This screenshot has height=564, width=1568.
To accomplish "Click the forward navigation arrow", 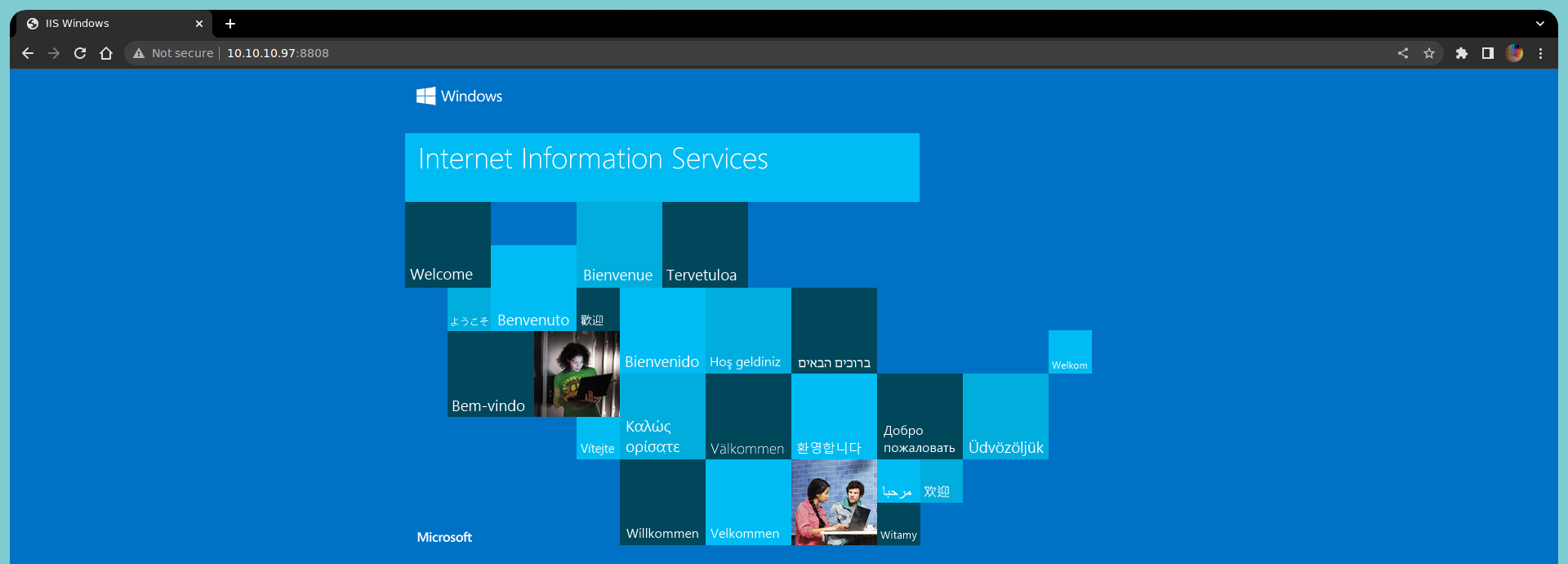I will click(54, 53).
